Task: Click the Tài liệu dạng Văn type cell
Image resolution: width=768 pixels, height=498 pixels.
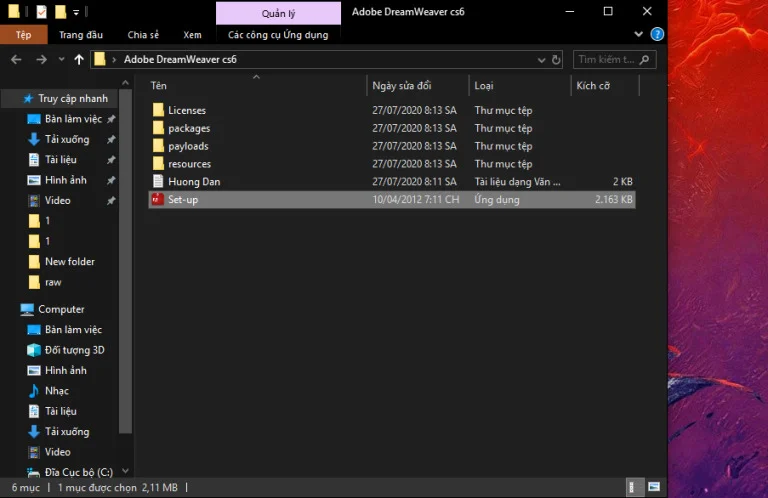Action: (x=517, y=182)
